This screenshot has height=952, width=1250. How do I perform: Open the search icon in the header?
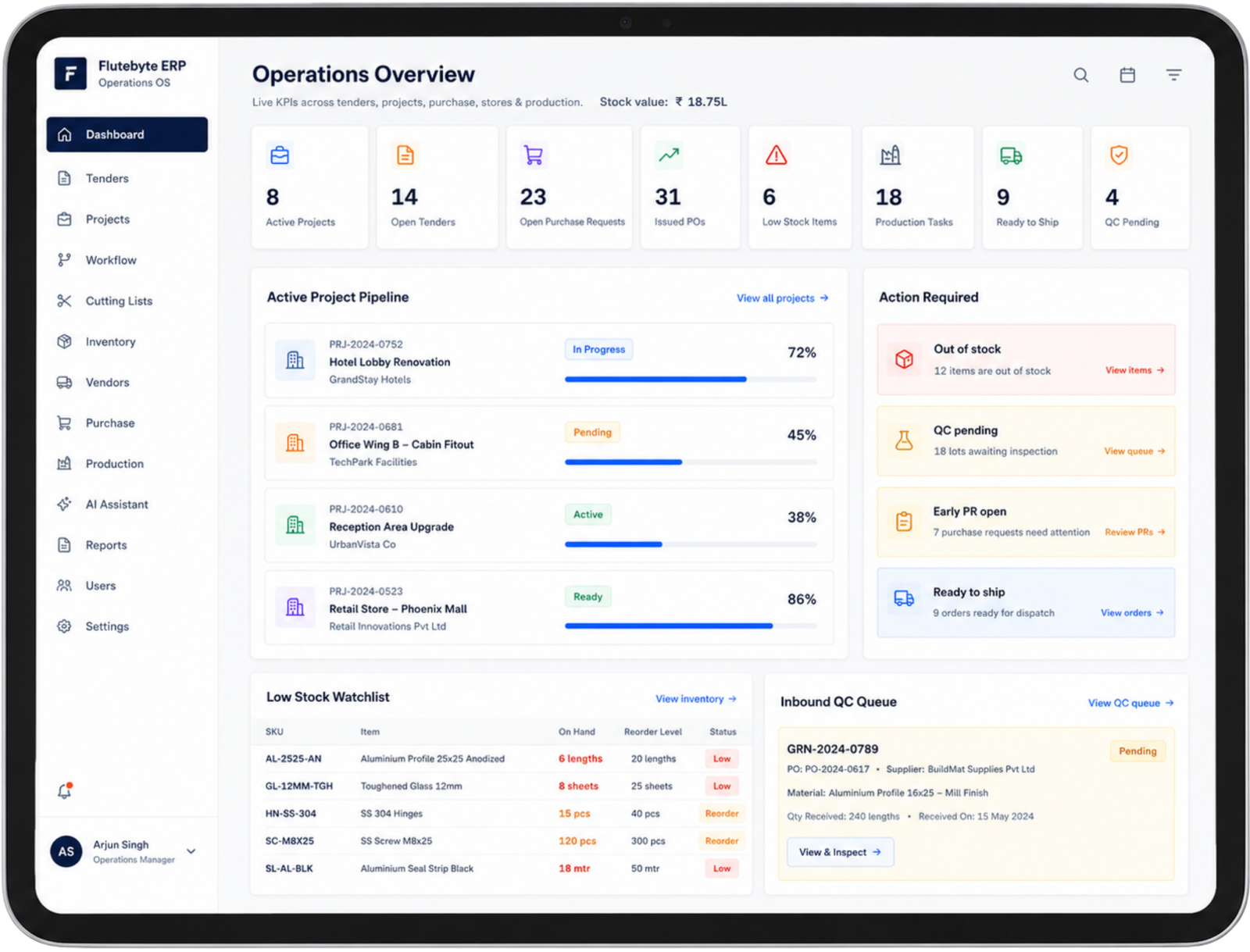1080,75
